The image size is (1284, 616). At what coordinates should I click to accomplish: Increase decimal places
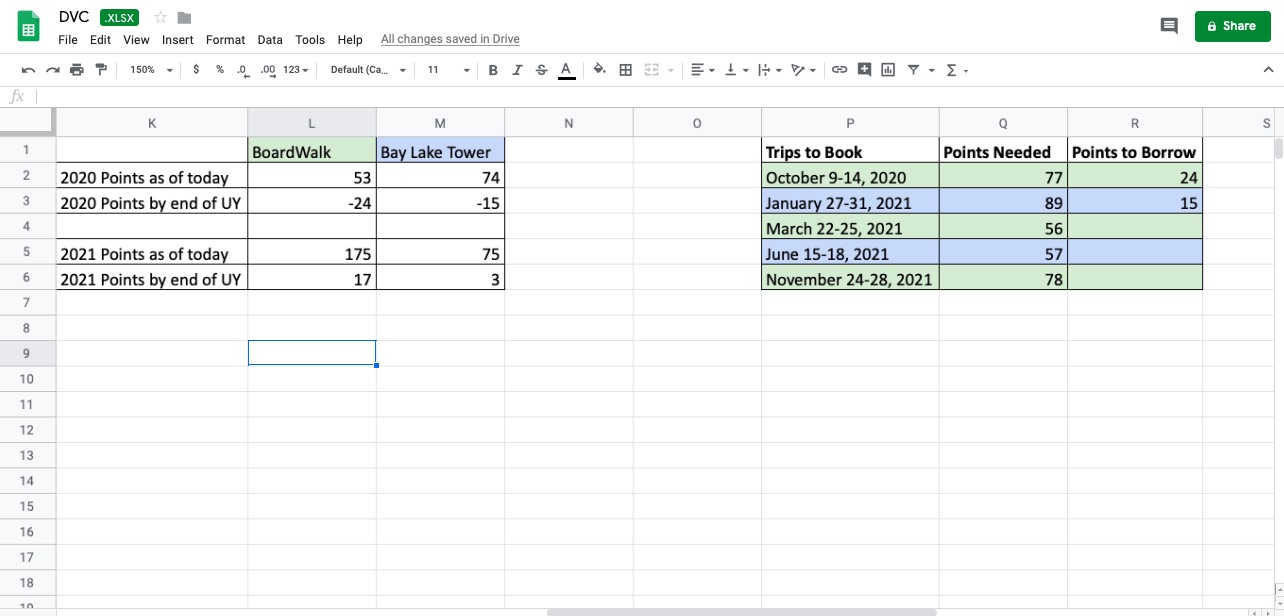pos(268,70)
